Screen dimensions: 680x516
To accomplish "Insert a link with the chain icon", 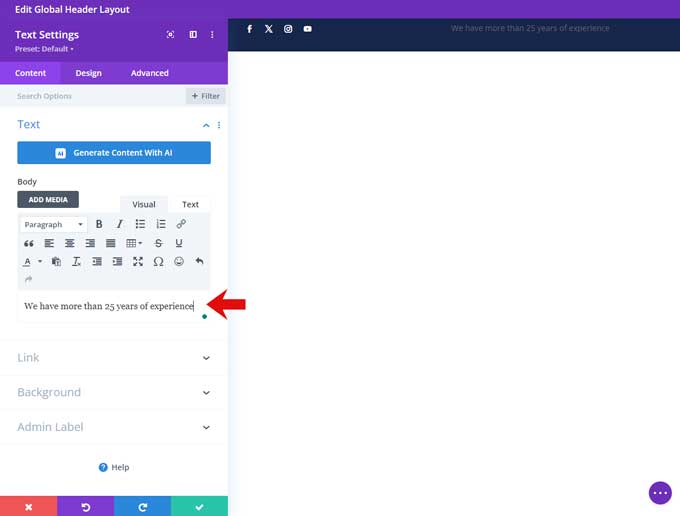I will coord(181,224).
